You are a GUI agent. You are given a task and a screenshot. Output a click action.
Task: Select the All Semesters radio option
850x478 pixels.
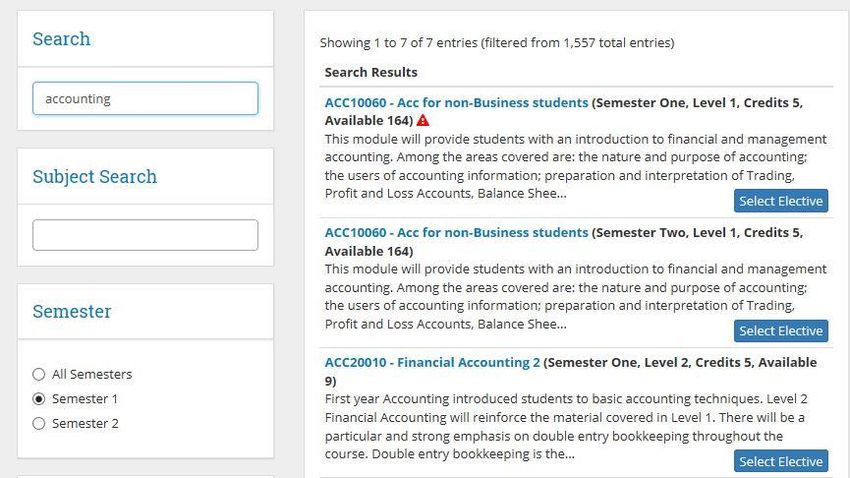38,374
